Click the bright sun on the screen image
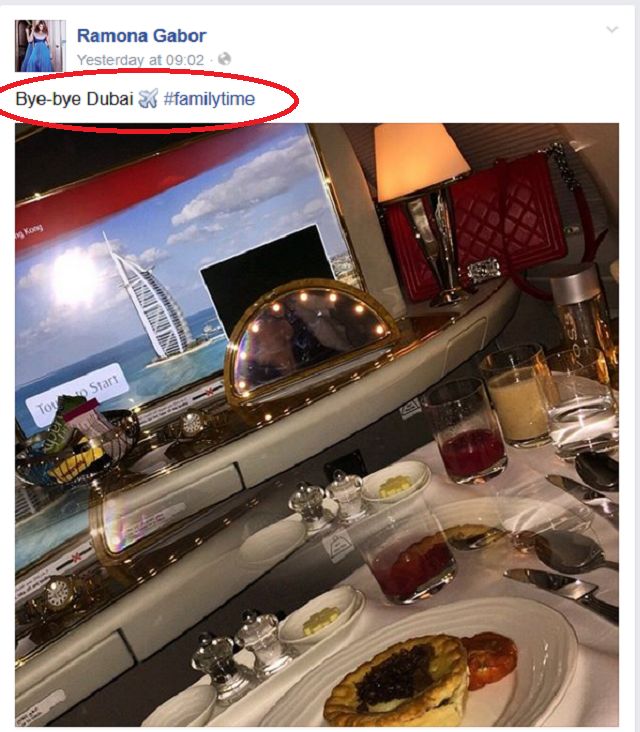This screenshot has width=640, height=732. (x=75, y=277)
